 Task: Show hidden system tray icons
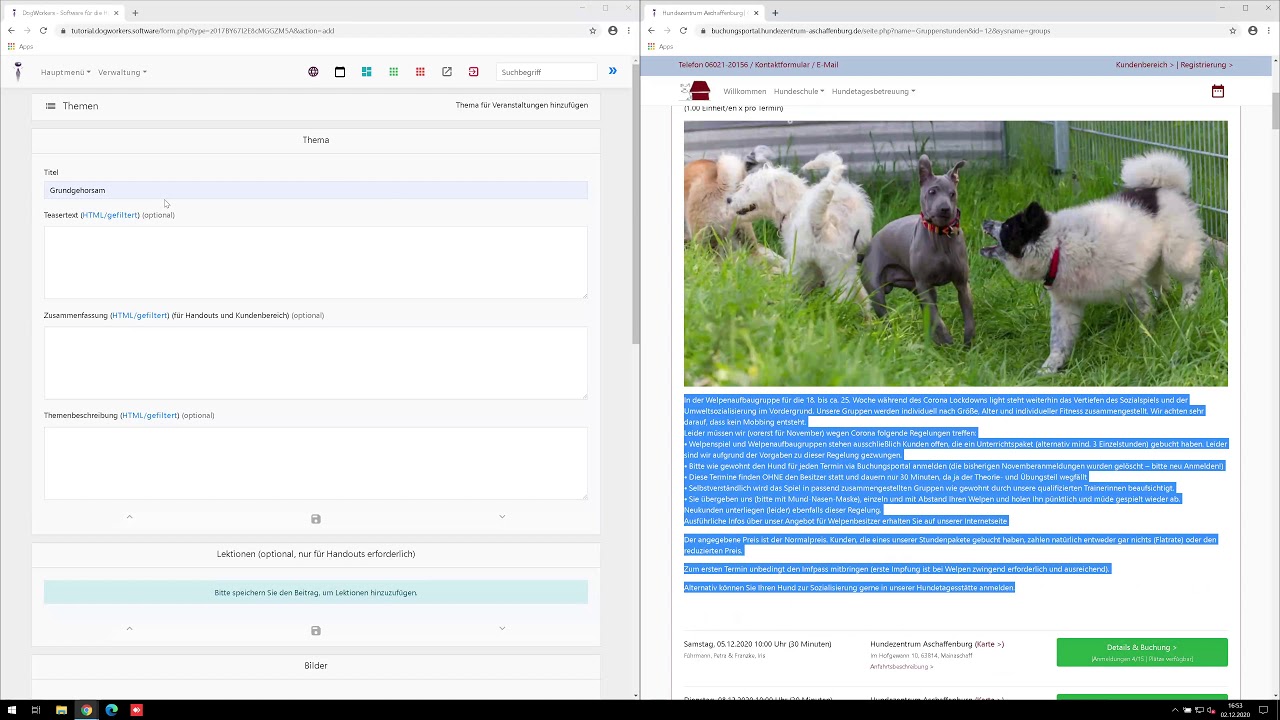click(1175, 710)
